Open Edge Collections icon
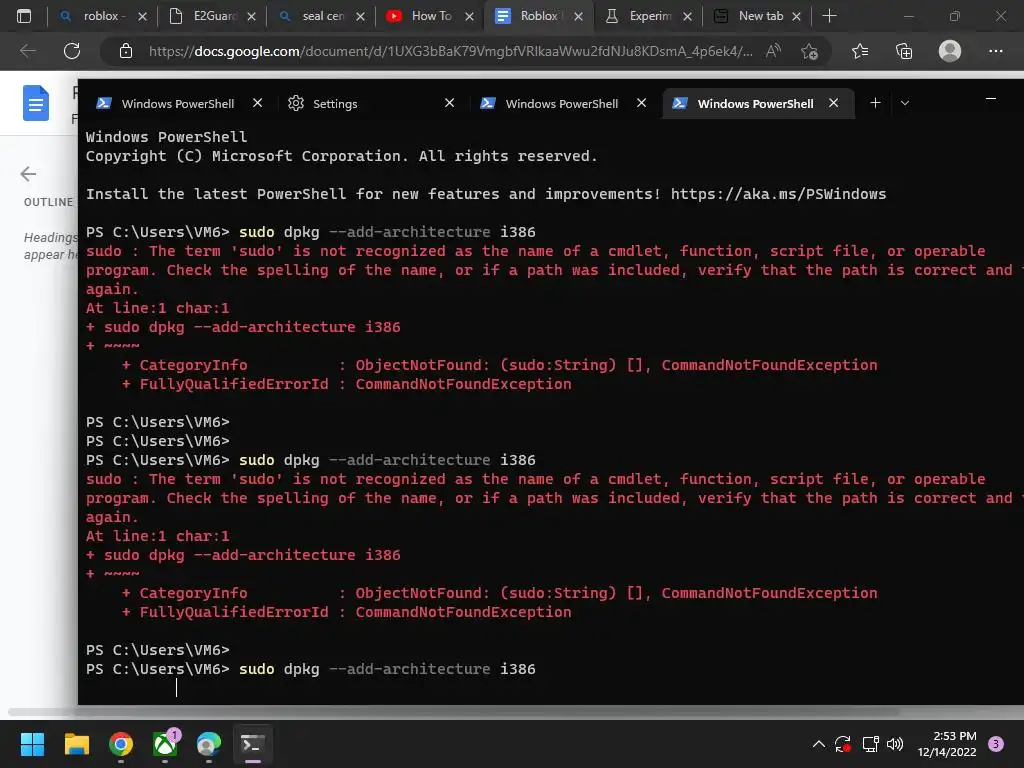This screenshot has height=768, width=1024. click(x=904, y=51)
